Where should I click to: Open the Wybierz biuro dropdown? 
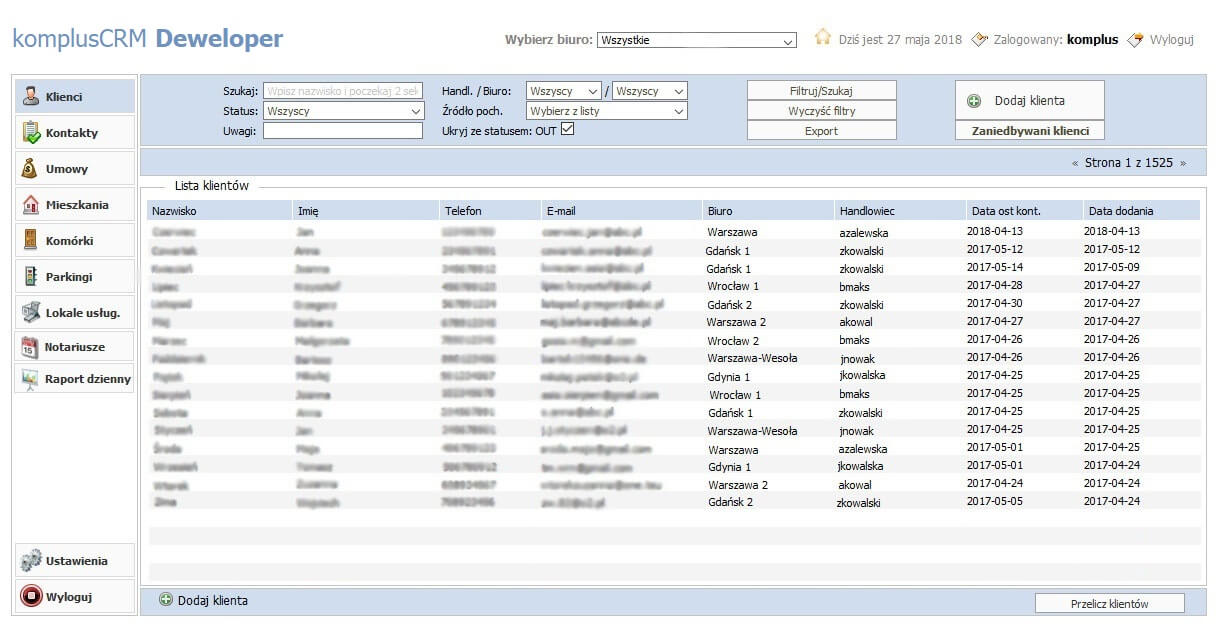pos(697,41)
